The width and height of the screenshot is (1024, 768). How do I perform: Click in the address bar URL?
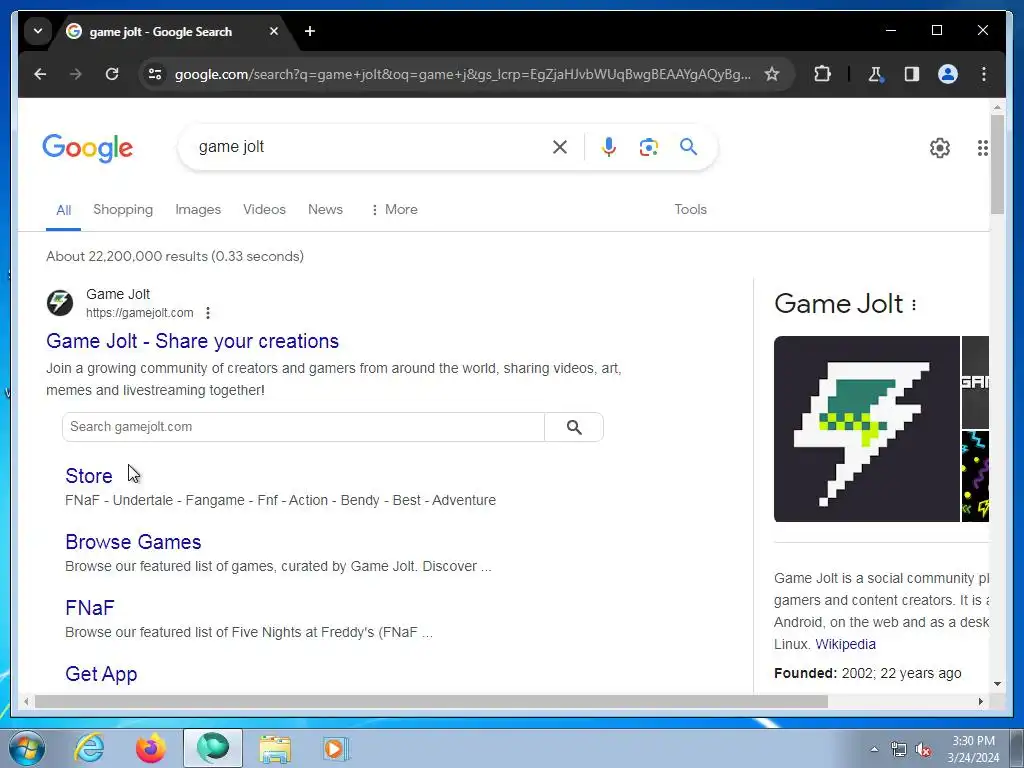click(462, 74)
